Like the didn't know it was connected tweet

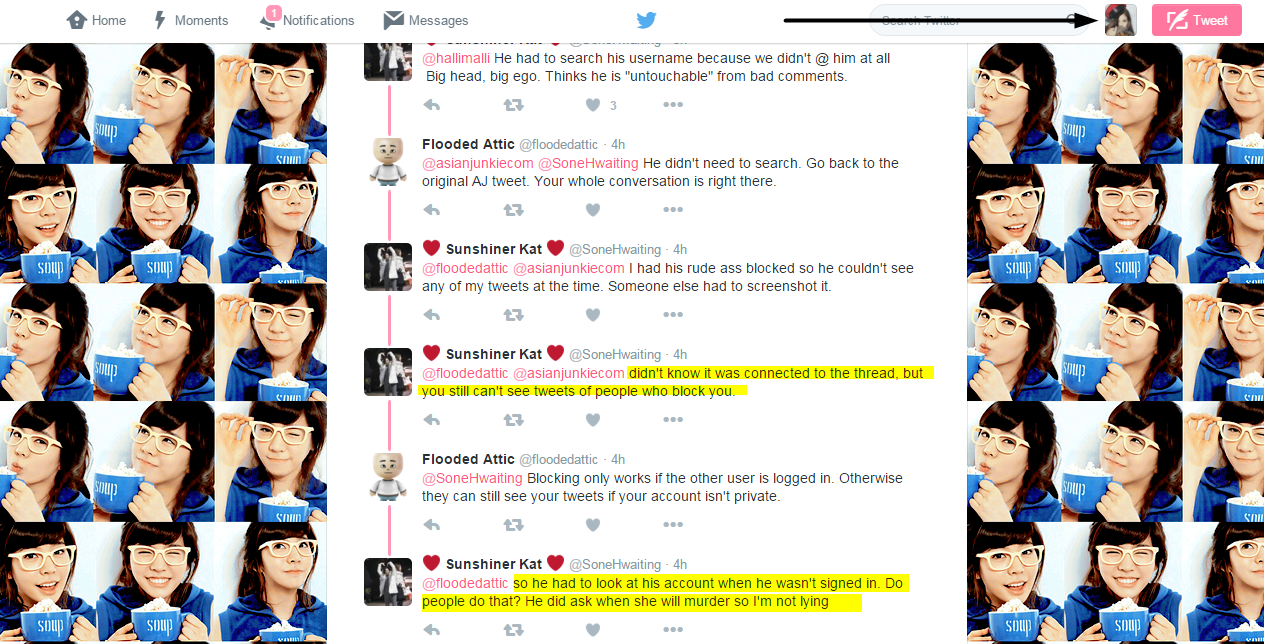(593, 420)
